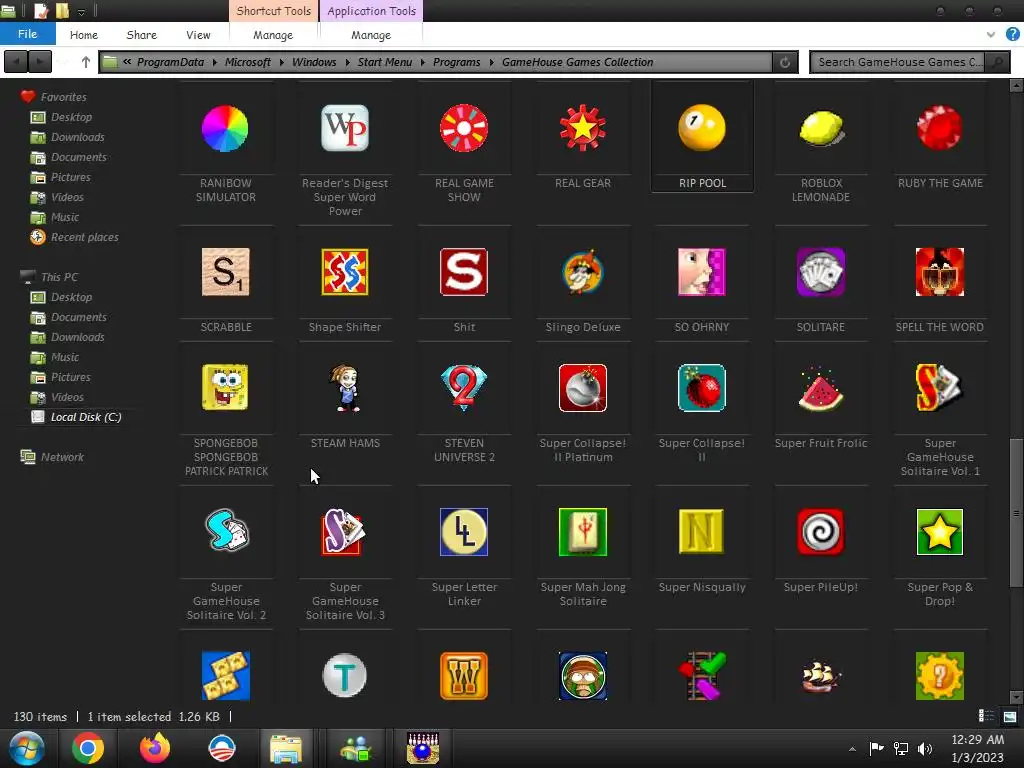The height and width of the screenshot is (768, 1024).
Task: Open Manage tab under Shortcut Tools
Action: click(273, 35)
